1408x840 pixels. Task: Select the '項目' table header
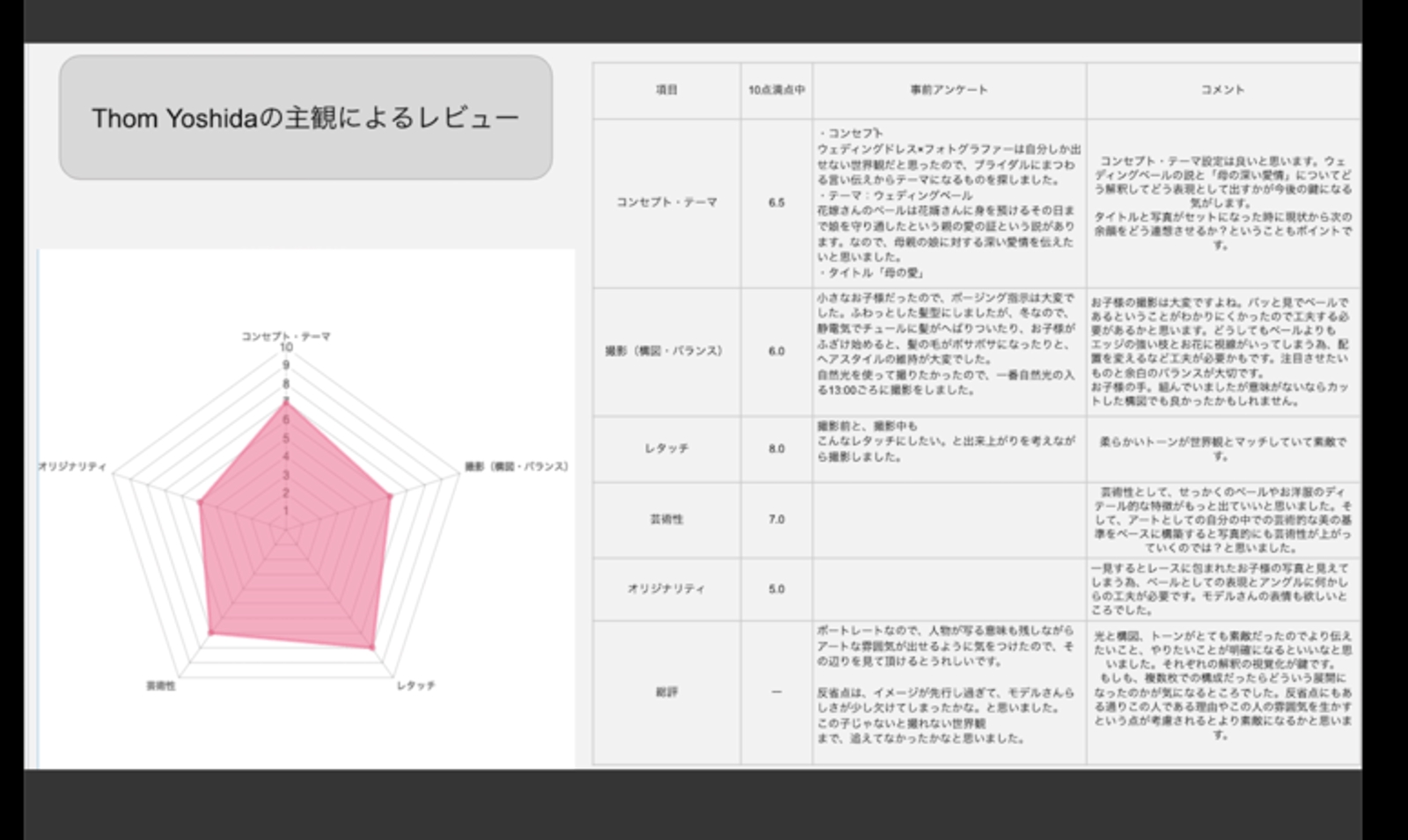click(666, 90)
